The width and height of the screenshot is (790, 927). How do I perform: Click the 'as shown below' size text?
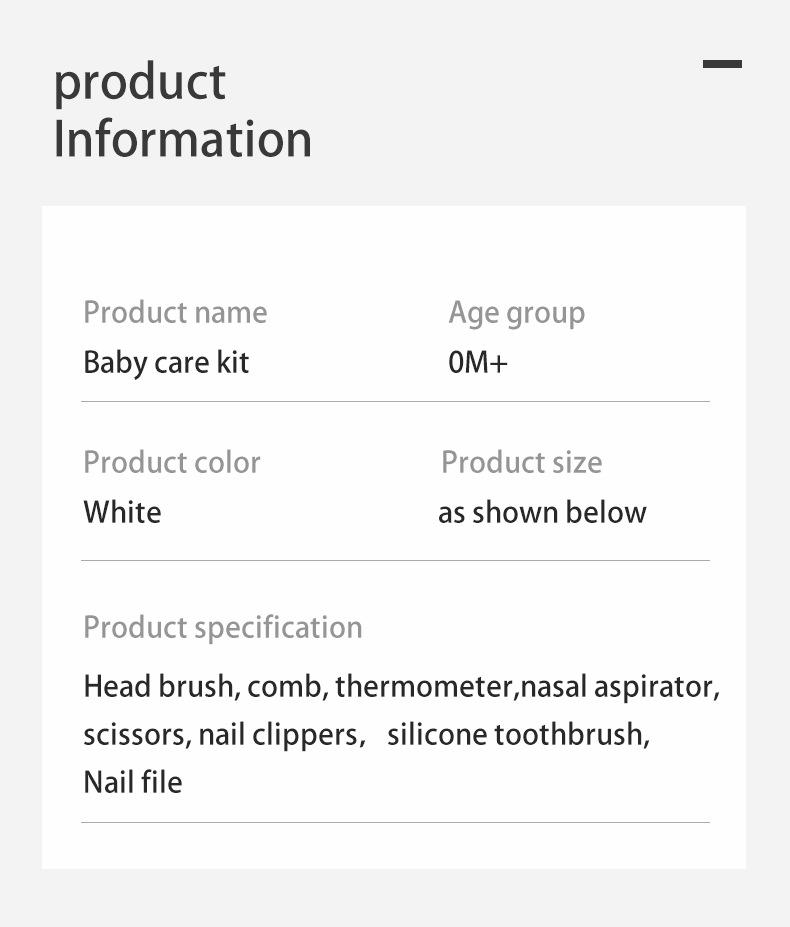click(542, 512)
